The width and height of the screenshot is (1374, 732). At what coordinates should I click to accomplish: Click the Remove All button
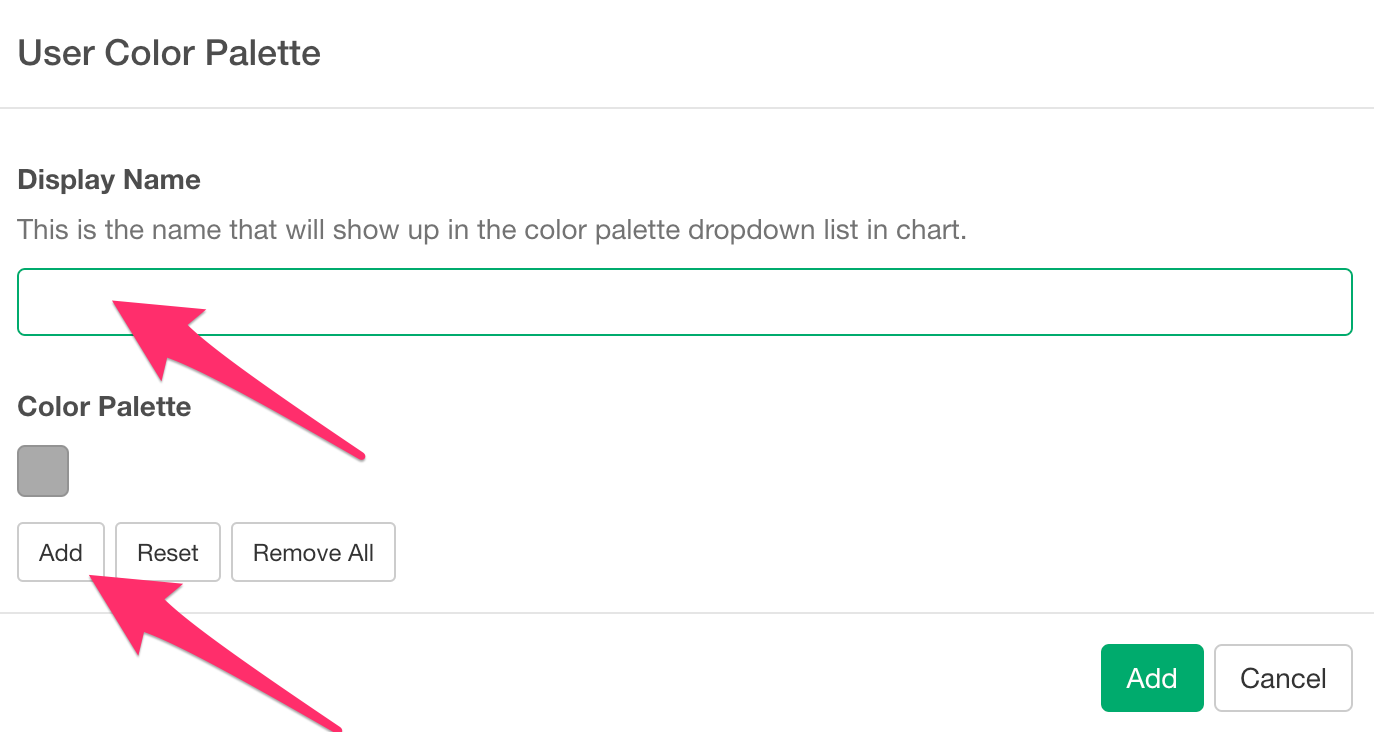click(313, 552)
